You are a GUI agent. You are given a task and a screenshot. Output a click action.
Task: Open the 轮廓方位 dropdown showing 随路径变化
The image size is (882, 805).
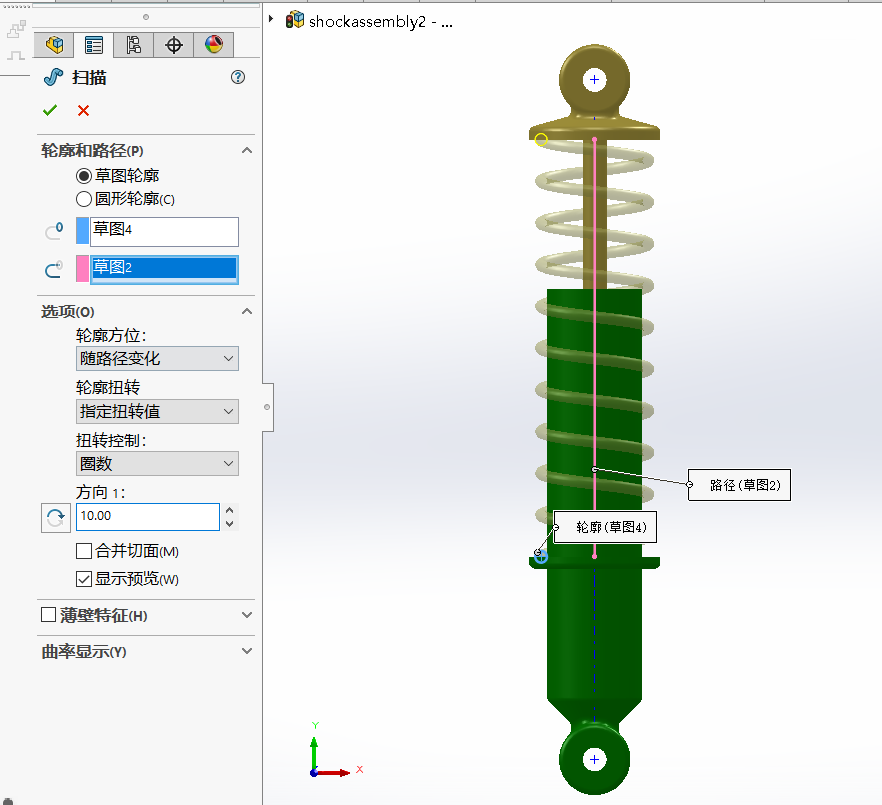[x=157, y=359]
